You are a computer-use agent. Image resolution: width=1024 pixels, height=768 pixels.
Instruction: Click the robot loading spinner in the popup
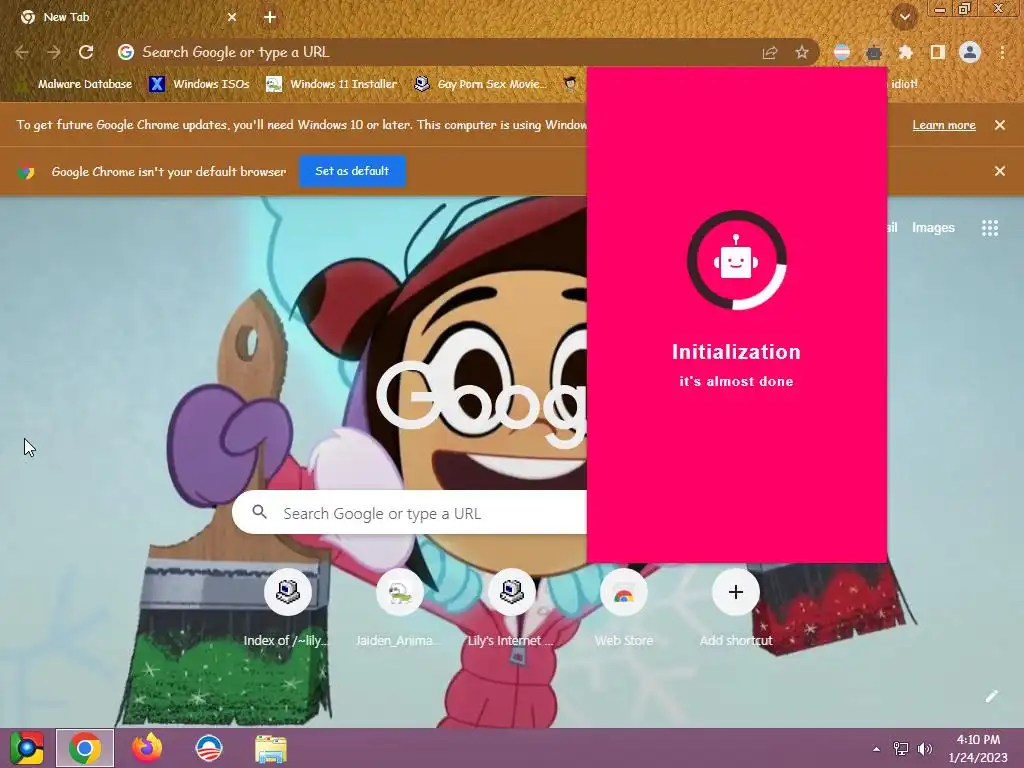[736, 260]
